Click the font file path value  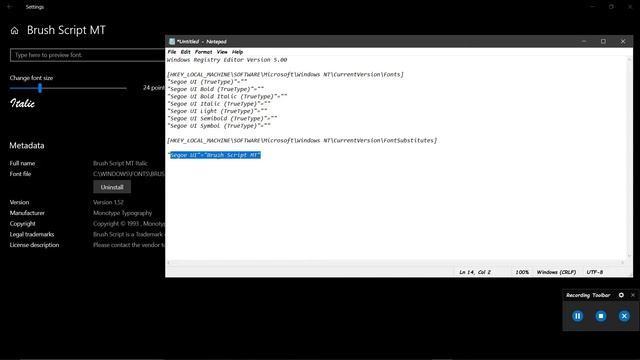coord(129,174)
